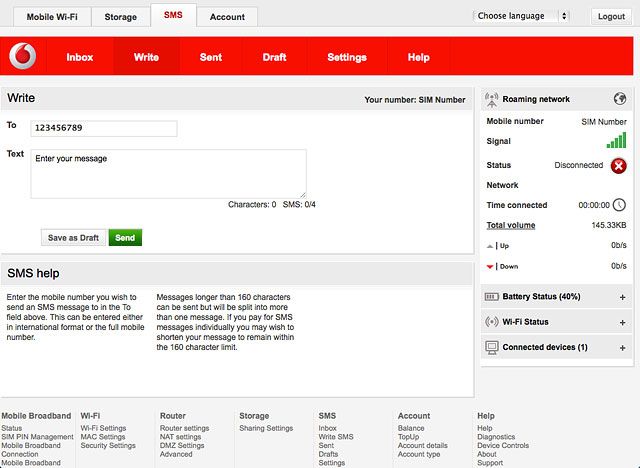This screenshot has height=468, width=640.
Task: Click the Disconnected status text
Action: [x=578, y=165]
